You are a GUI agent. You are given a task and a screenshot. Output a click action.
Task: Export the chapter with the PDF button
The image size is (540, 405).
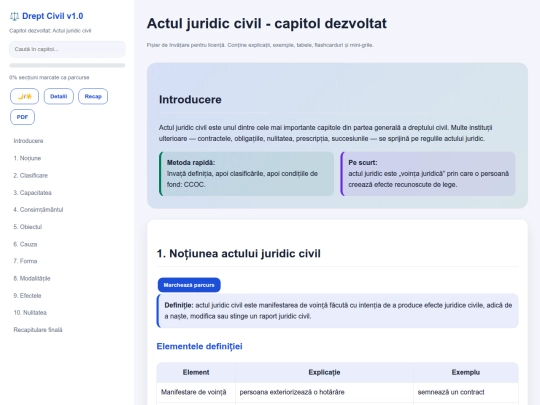click(x=22, y=117)
